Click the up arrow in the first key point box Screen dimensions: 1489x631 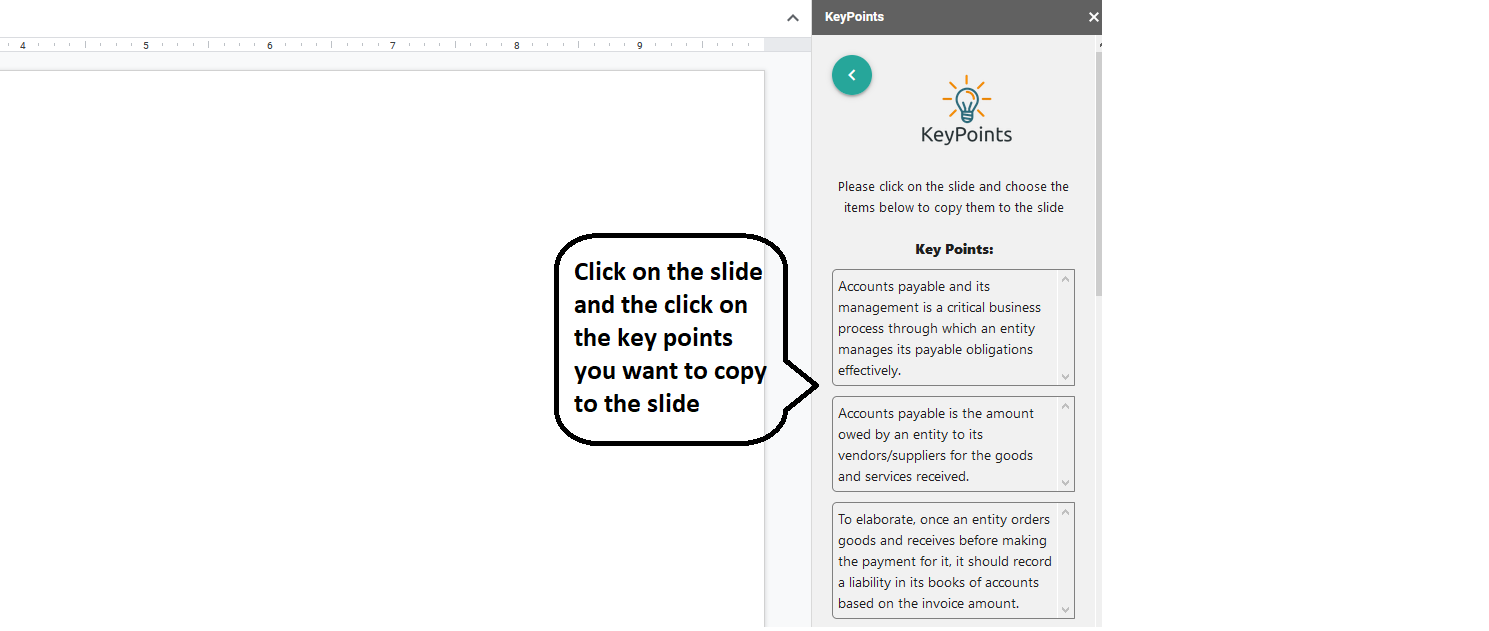pos(1066,279)
